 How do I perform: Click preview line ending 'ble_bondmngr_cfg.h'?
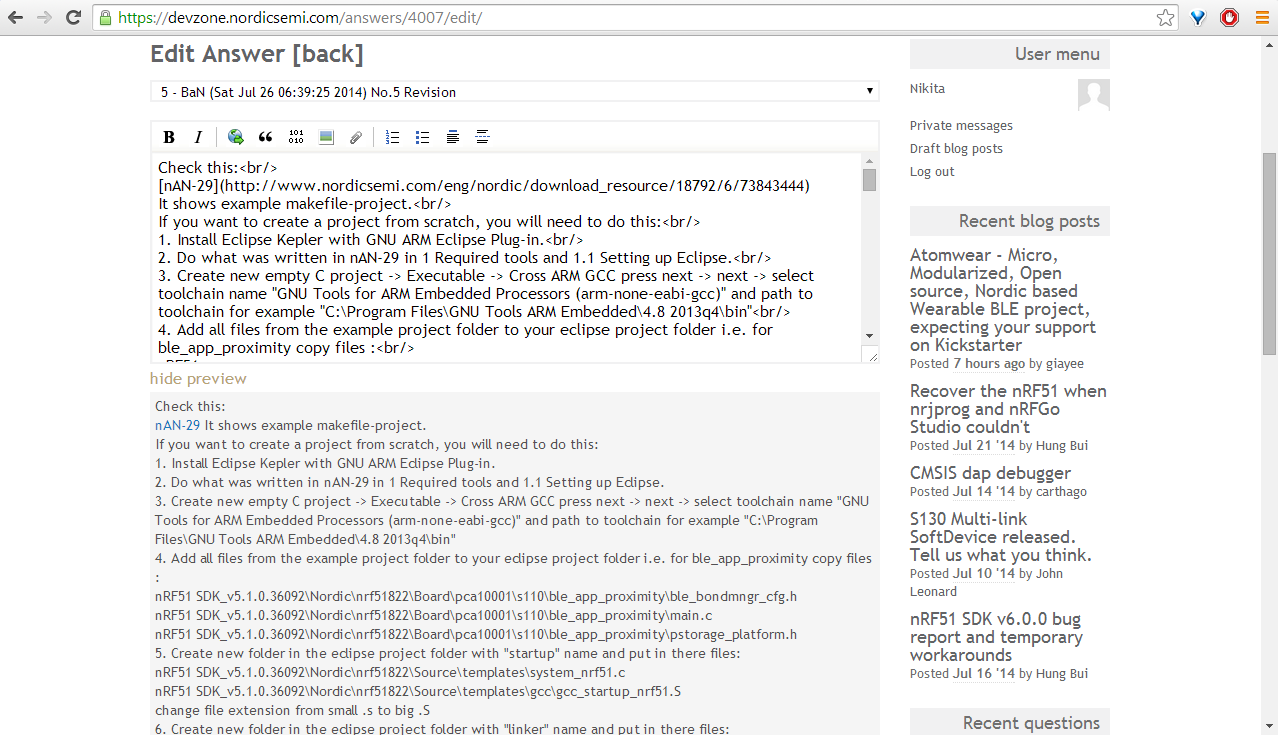coord(476,596)
